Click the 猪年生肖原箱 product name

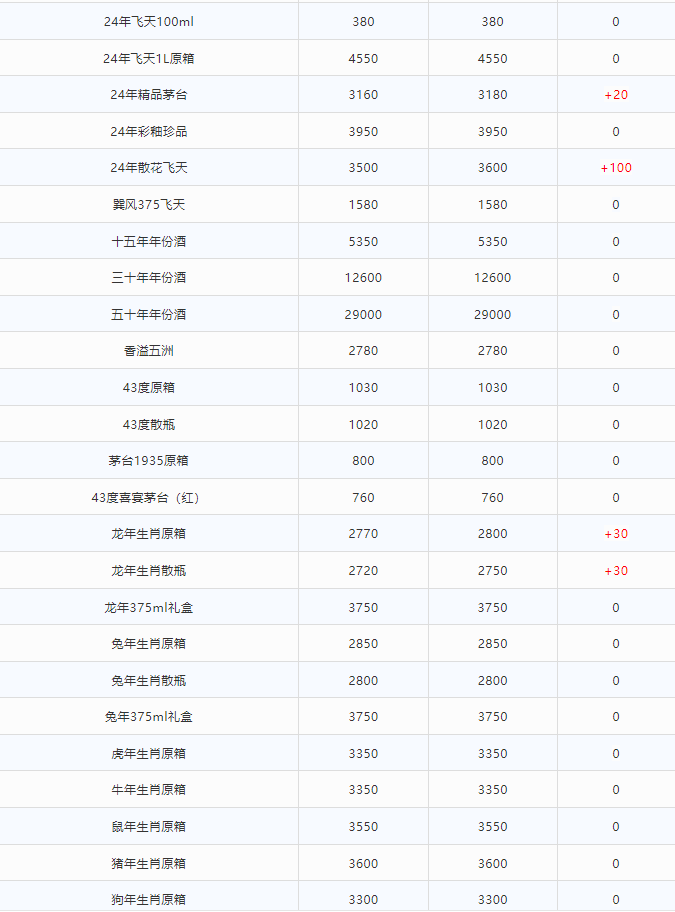149,864
